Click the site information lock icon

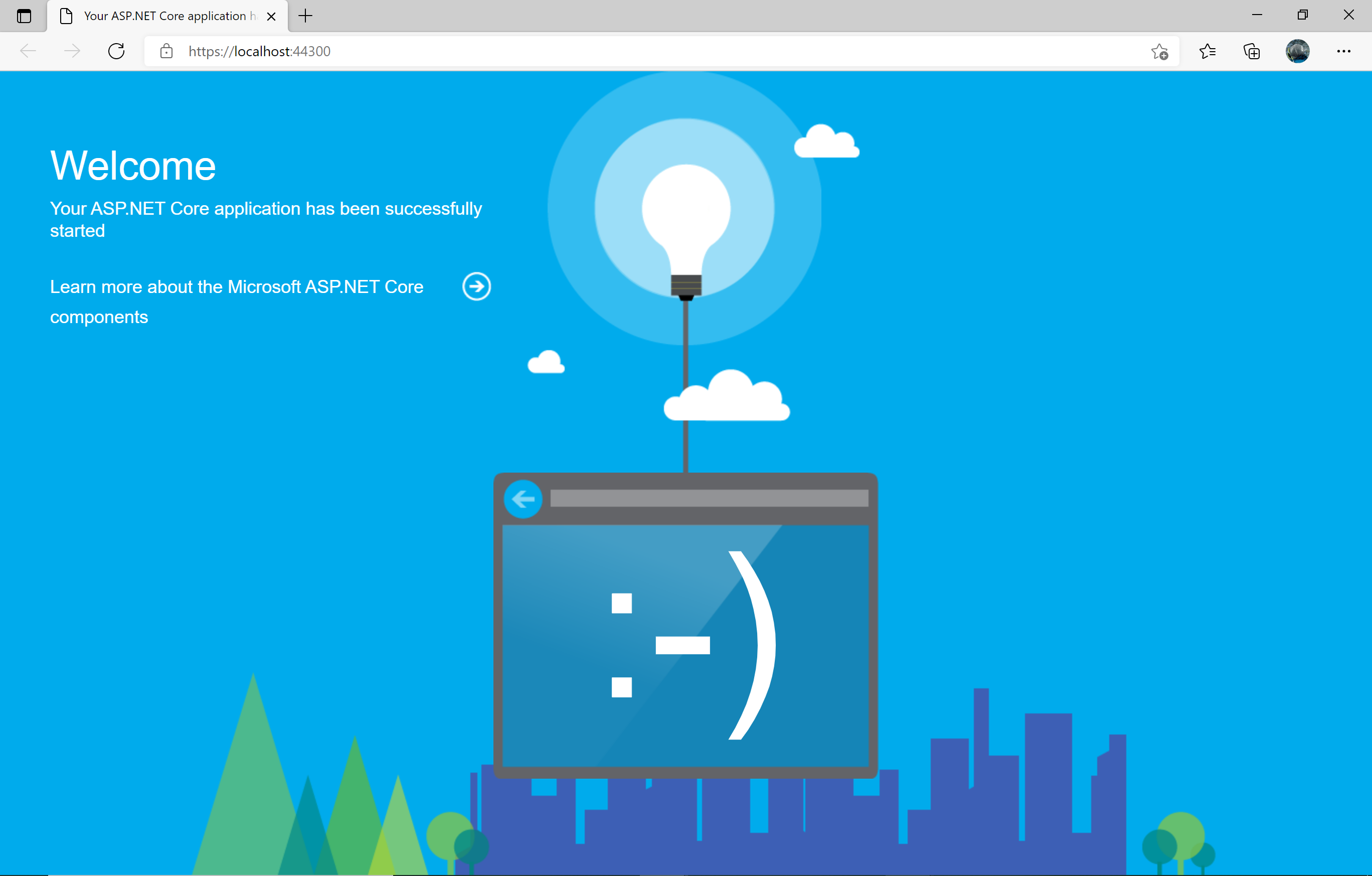166,51
